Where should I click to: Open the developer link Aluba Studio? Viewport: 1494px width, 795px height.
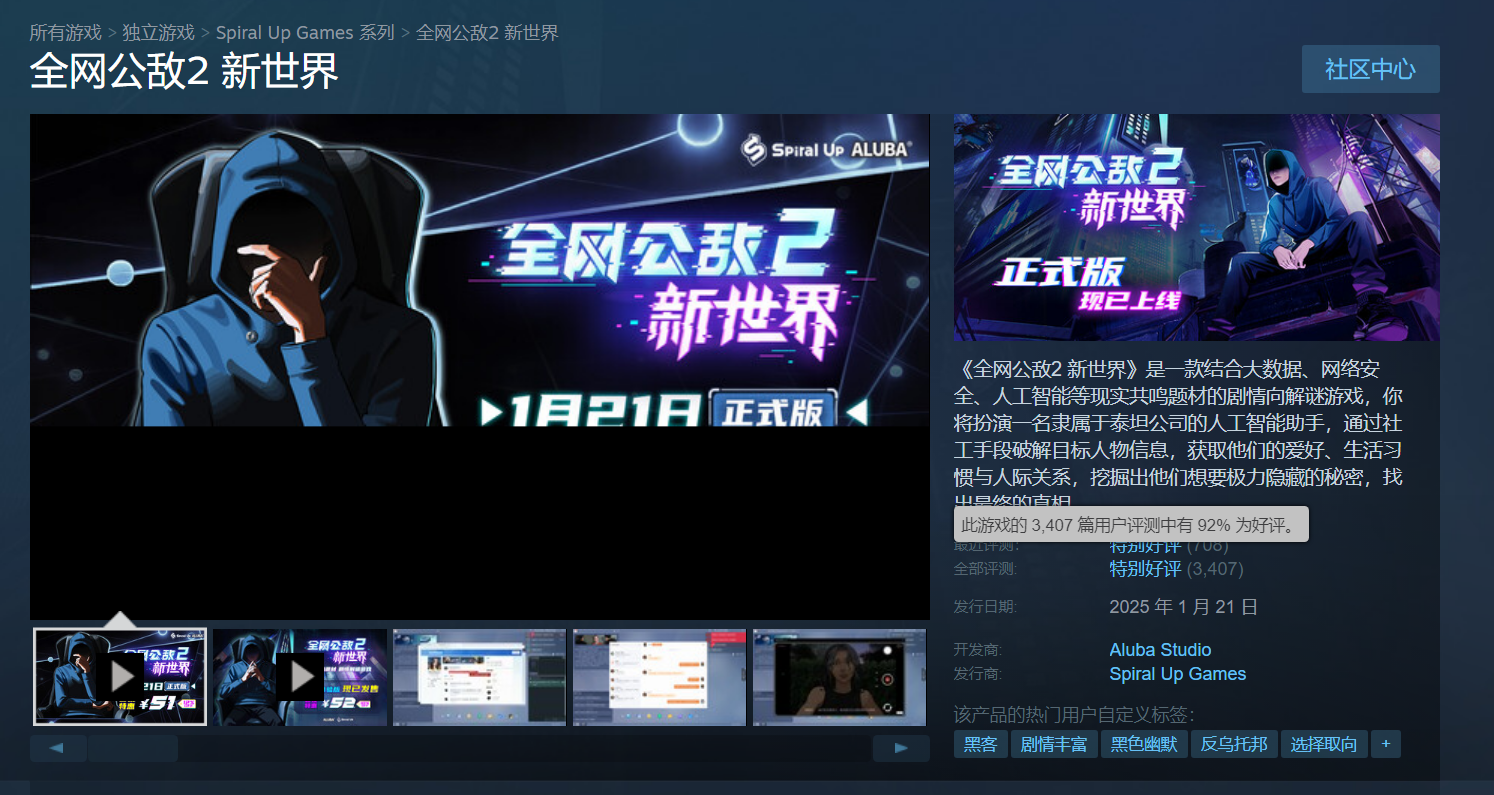point(1160,650)
